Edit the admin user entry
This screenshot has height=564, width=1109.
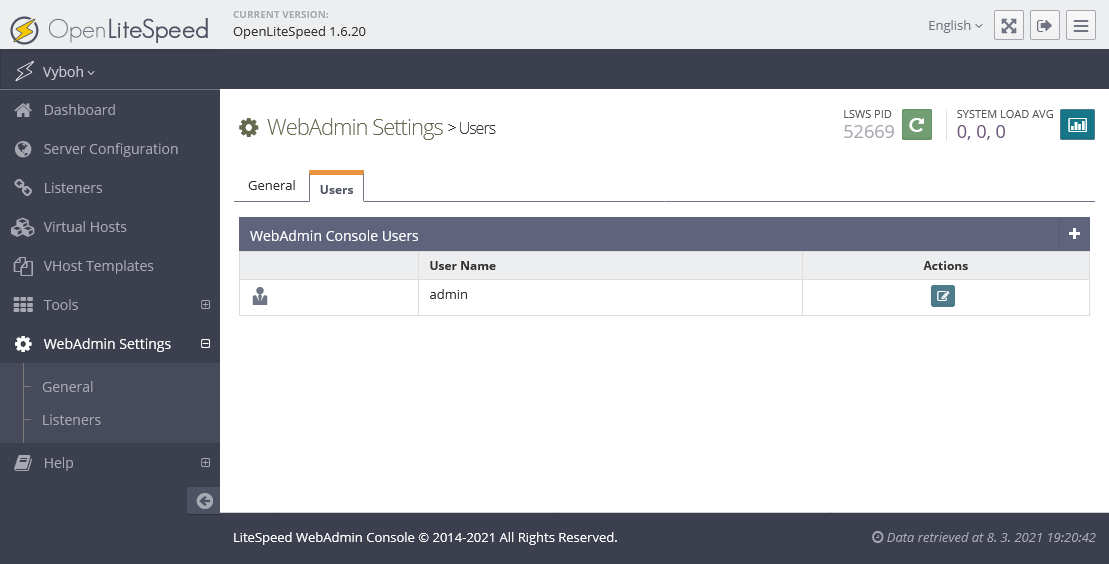pyautogui.click(x=942, y=296)
